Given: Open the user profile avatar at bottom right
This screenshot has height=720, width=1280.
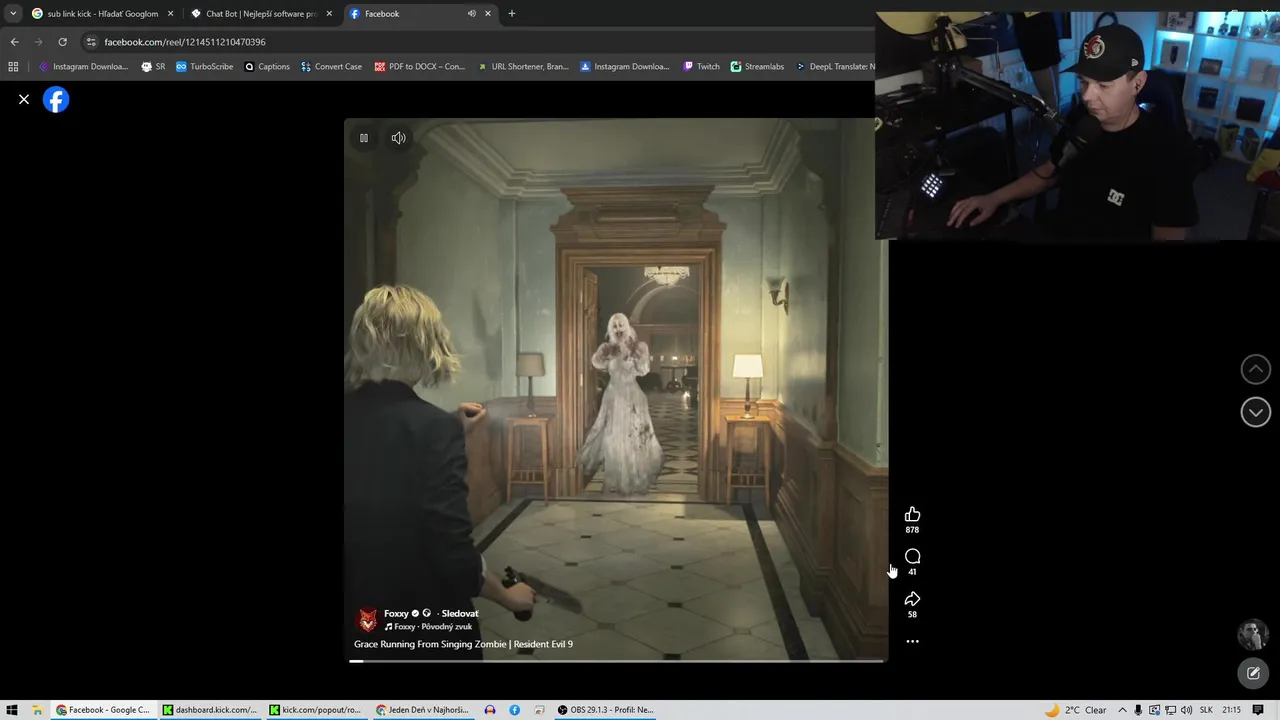Looking at the screenshot, I should click(1253, 635).
